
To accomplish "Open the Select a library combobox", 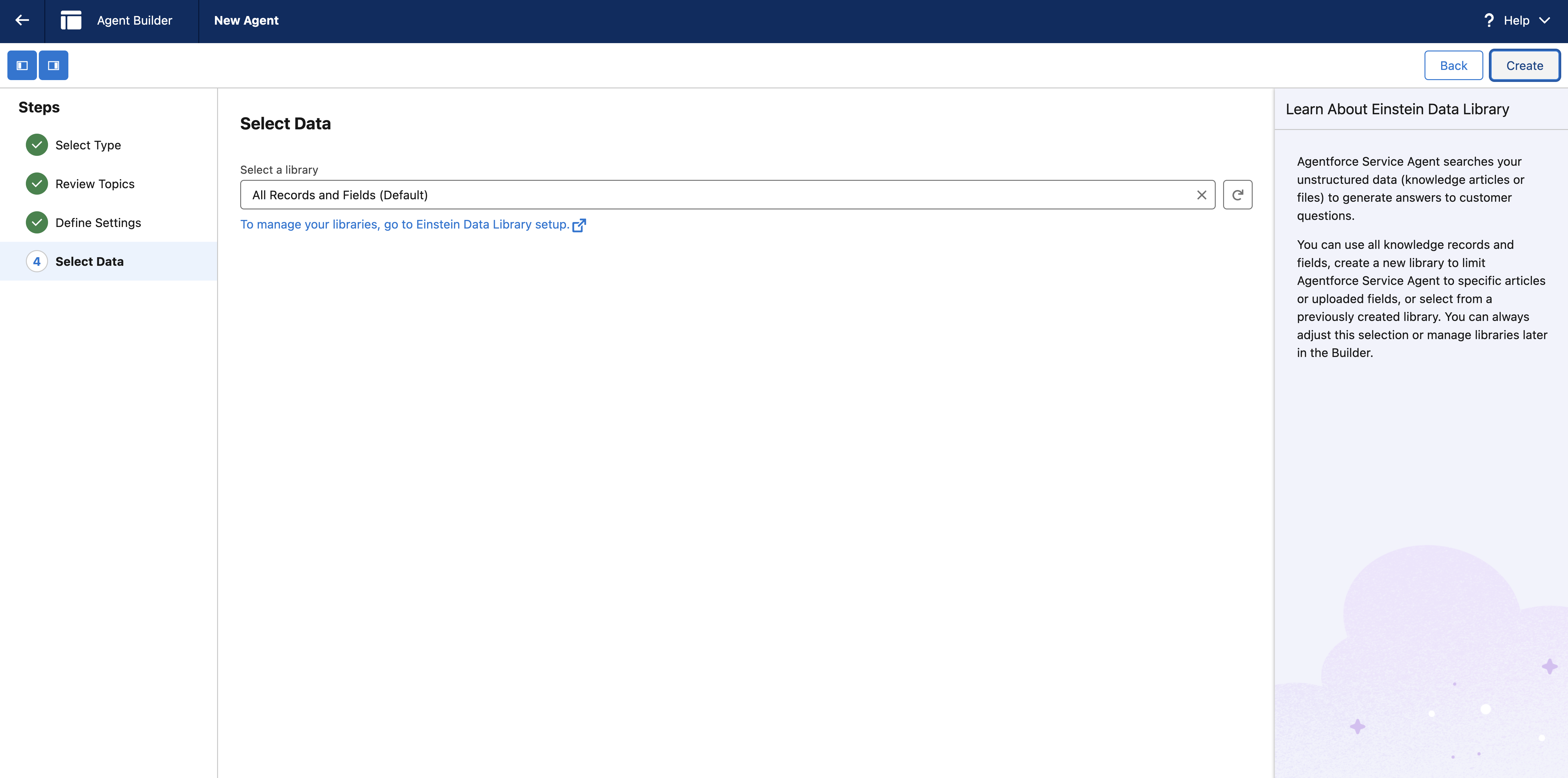I will point(718,195).
